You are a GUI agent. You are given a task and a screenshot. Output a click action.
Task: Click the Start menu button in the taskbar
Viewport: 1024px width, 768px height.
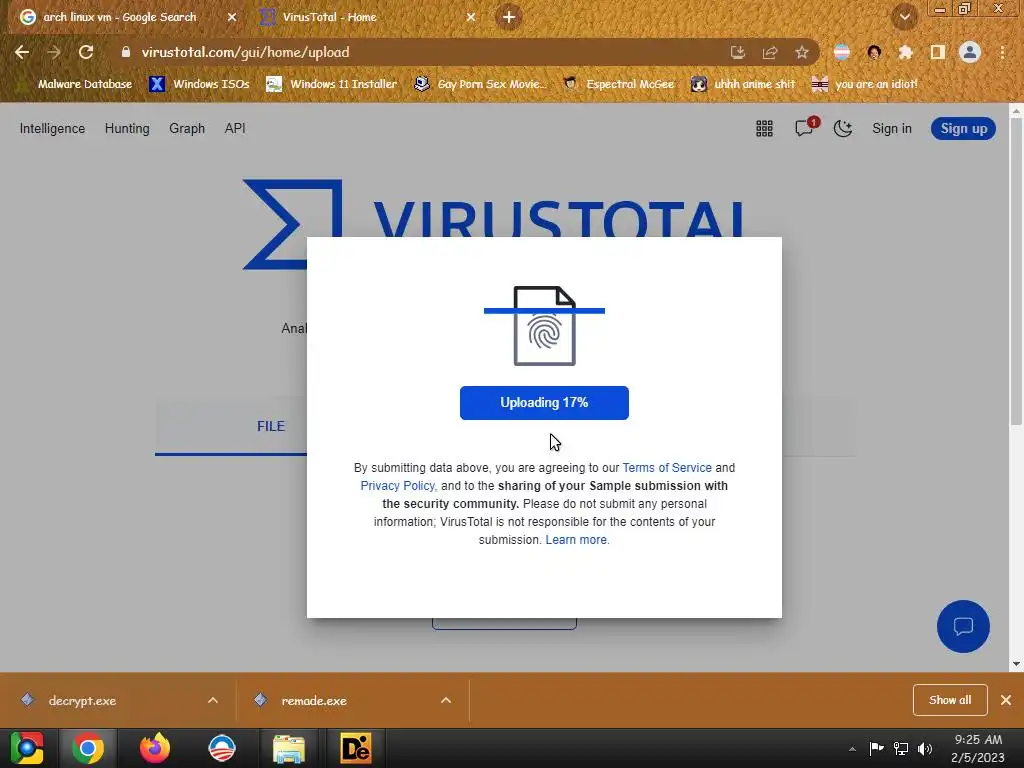point(27,748)
